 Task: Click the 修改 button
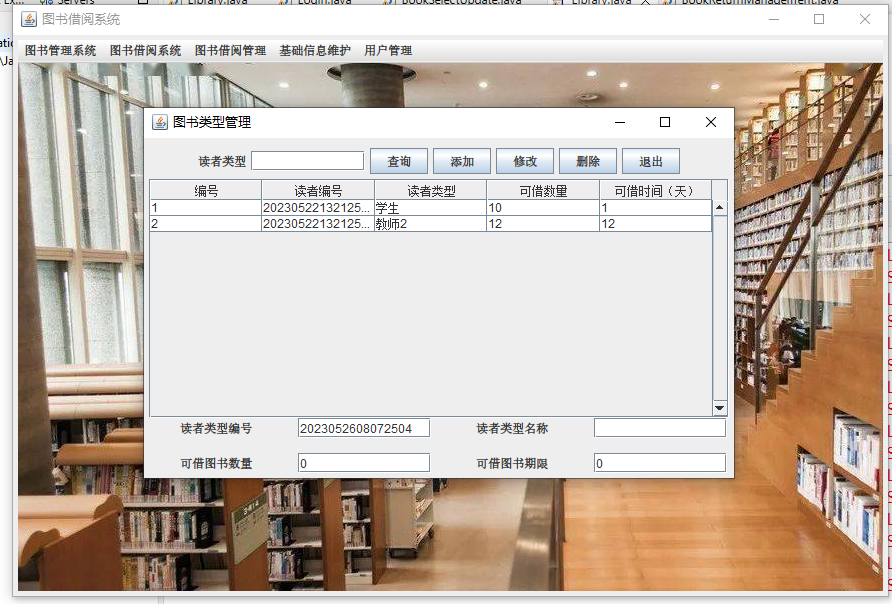(x=525, y=162)
